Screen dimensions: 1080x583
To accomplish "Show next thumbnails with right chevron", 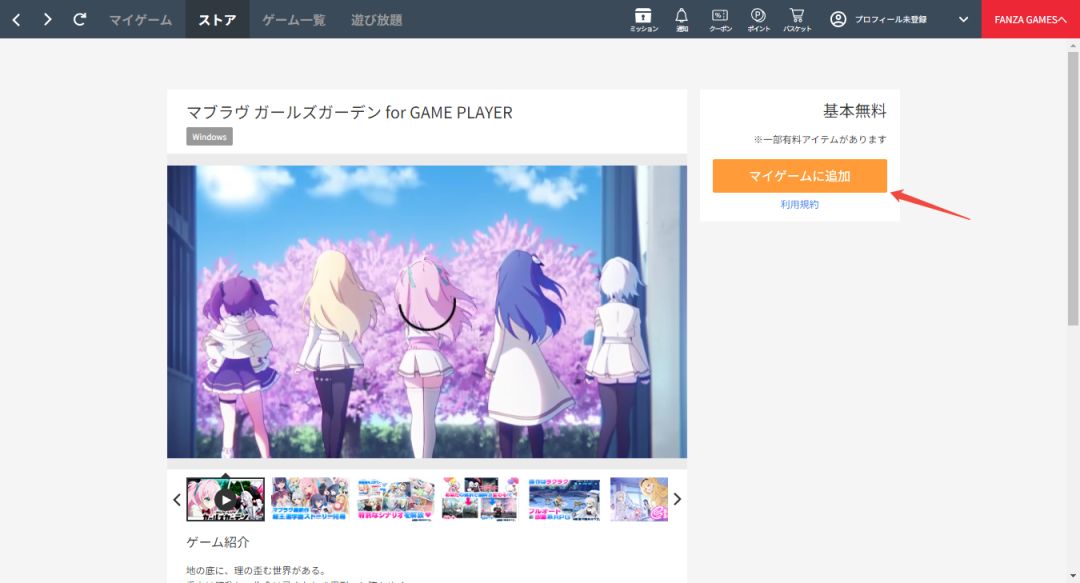I will [x=678, y=499].
